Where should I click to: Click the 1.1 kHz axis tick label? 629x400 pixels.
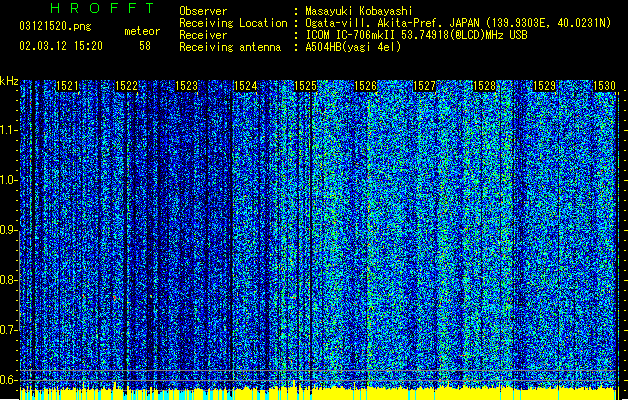tap(9, 130)
